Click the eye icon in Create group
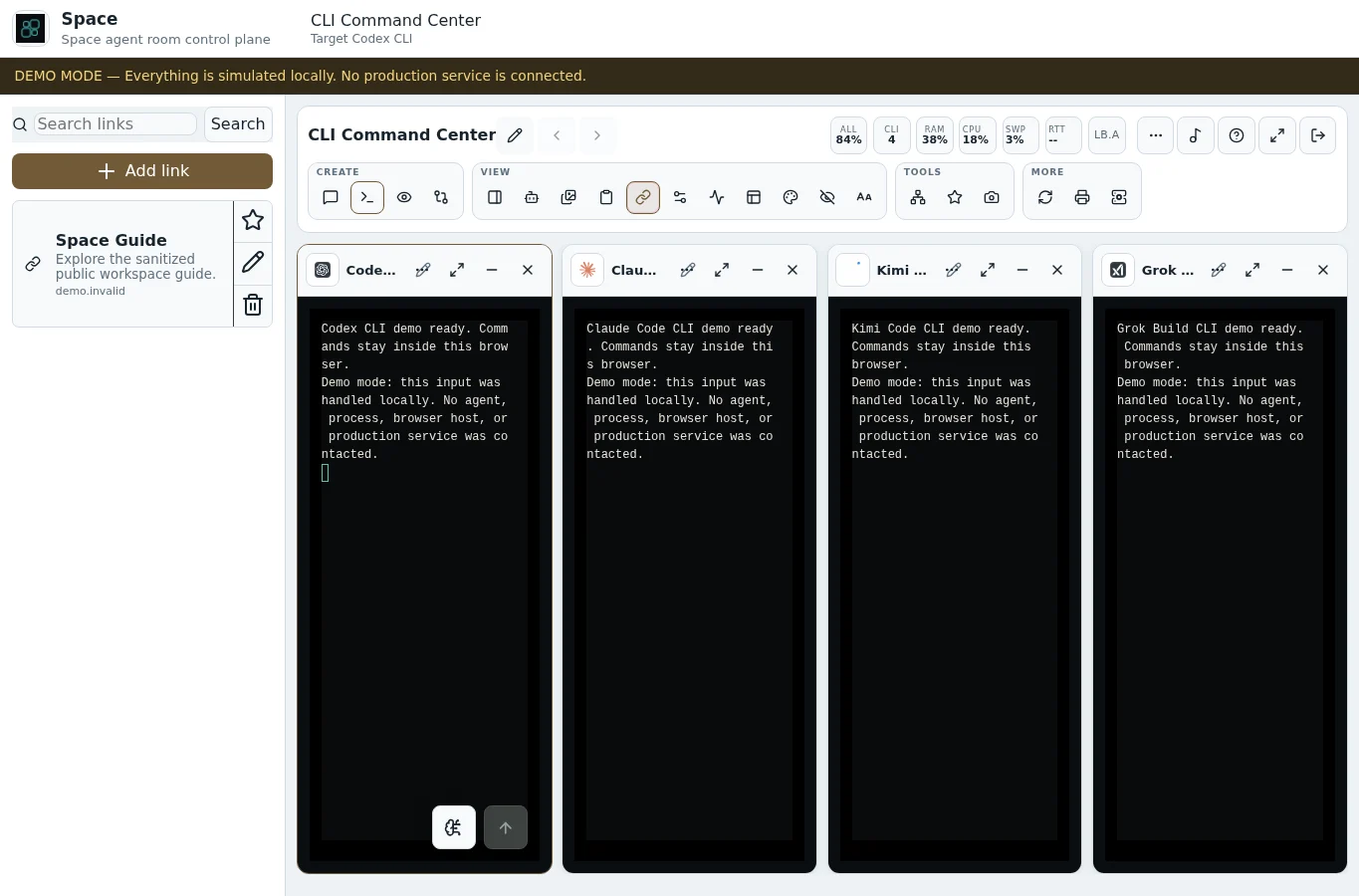This screenshot has width=1359, height=896. point(404,197)
